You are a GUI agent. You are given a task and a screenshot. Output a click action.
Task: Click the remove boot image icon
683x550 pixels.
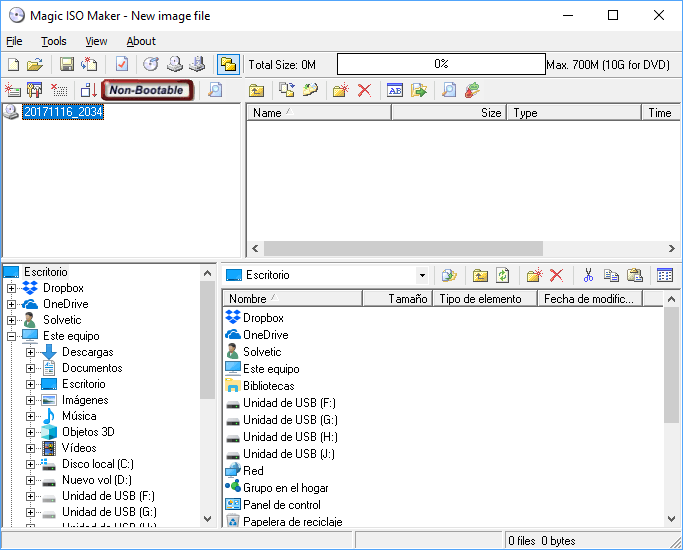click(59, 90)
